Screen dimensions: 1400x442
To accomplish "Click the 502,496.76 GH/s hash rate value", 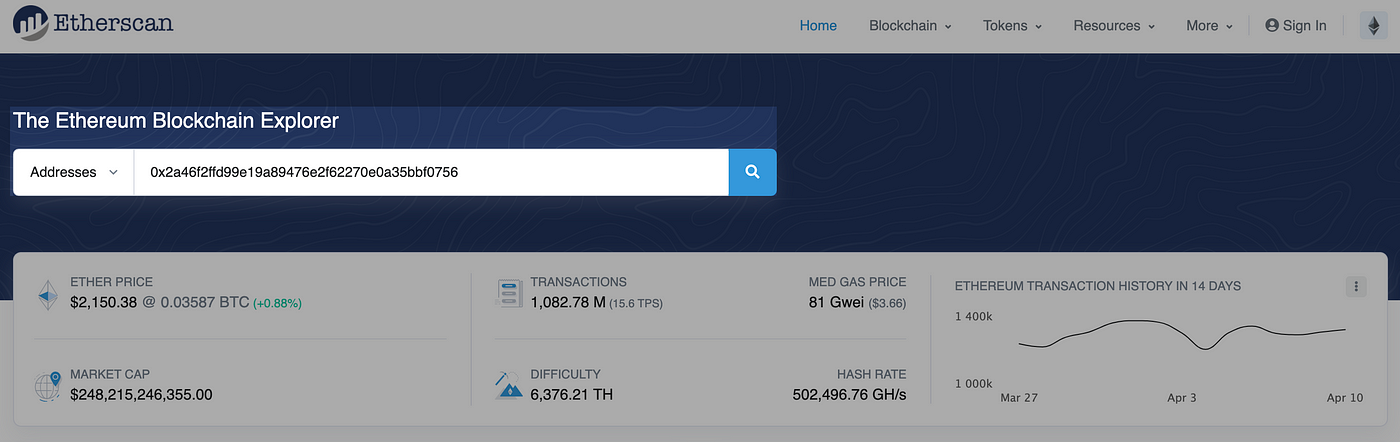I will pyautogui.click(x=849, y=394).
